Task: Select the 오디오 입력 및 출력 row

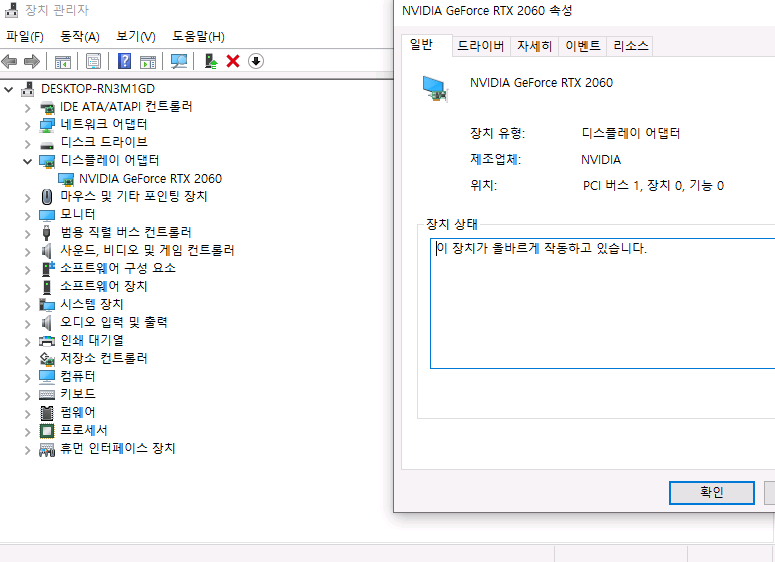Action: 114,322
